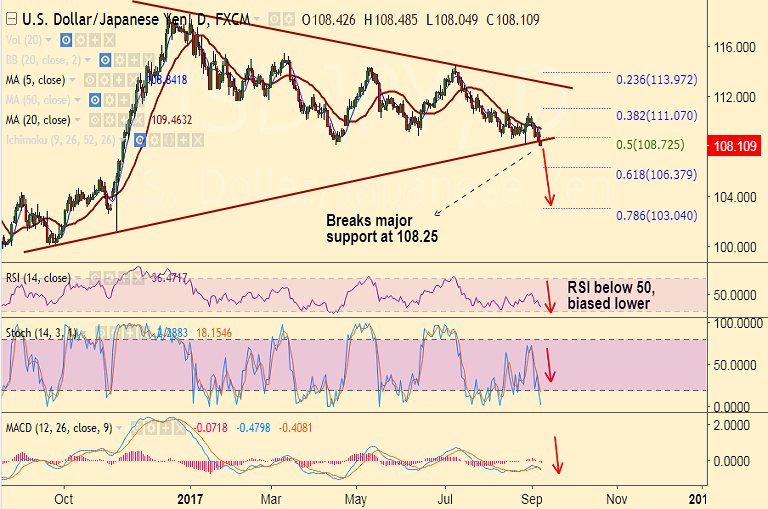
Task: Click the plus icon beside Ichimoku
Action: 183,141
